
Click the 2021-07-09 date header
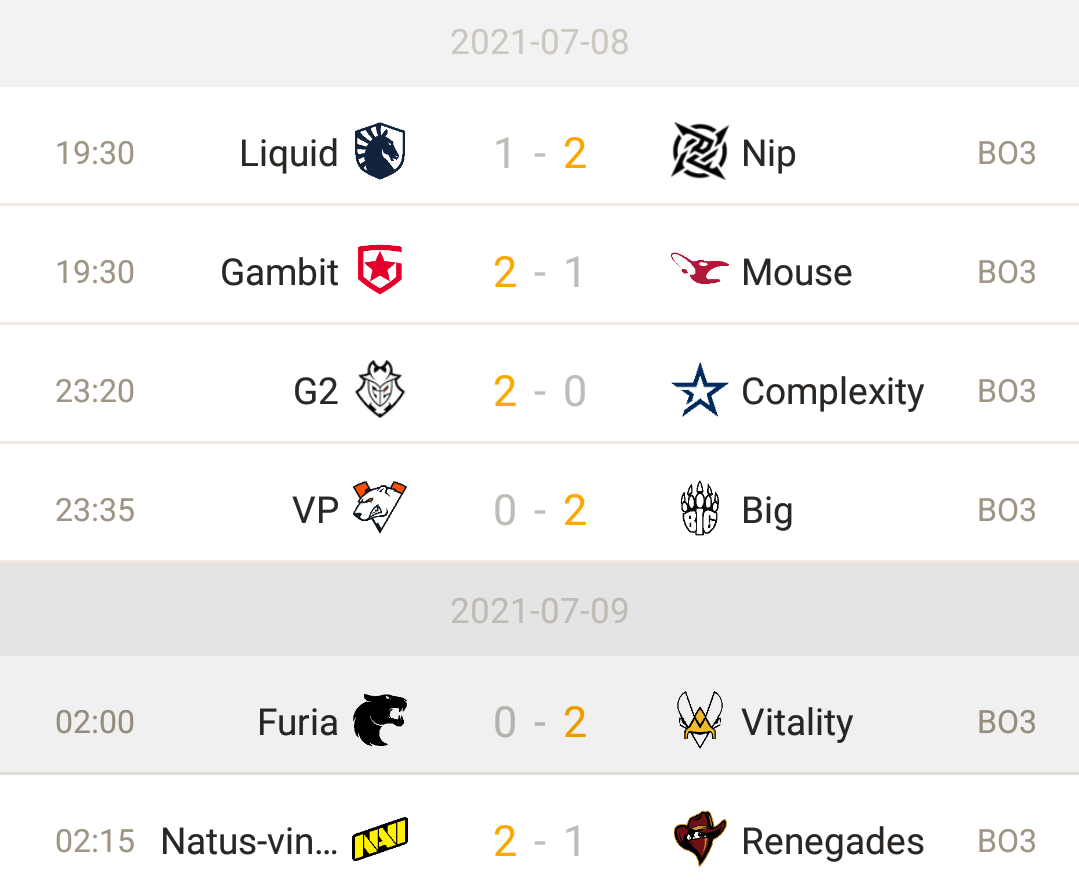point(540,610)
